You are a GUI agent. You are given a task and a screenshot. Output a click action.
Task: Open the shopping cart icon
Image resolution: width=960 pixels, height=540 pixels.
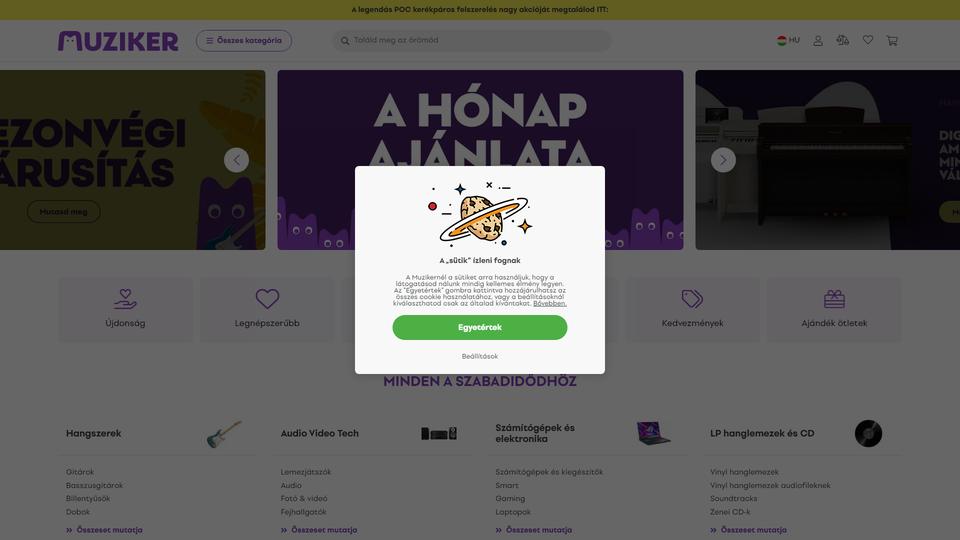tap(892, 40)
